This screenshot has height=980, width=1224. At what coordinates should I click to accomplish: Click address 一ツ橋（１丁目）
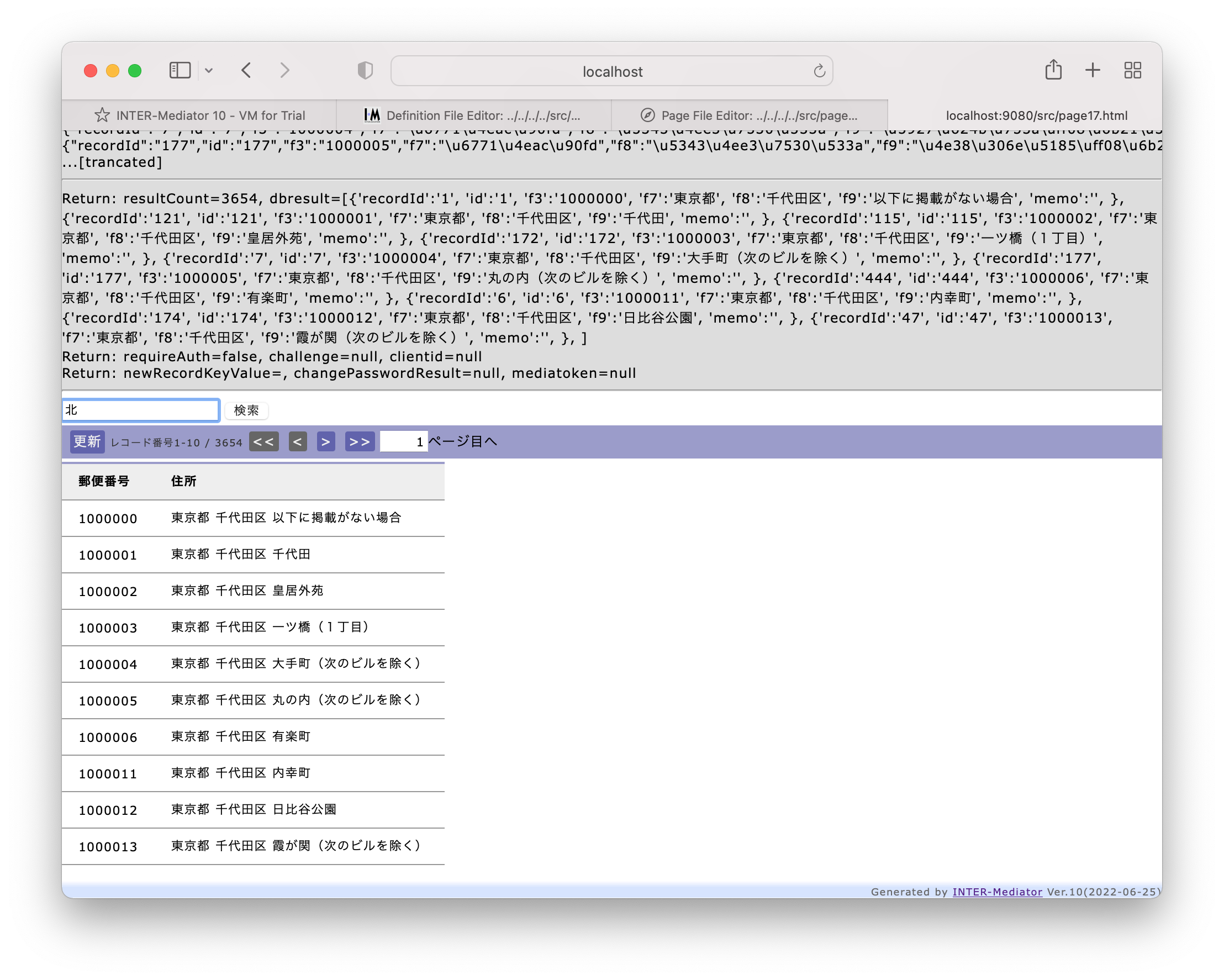323,627
